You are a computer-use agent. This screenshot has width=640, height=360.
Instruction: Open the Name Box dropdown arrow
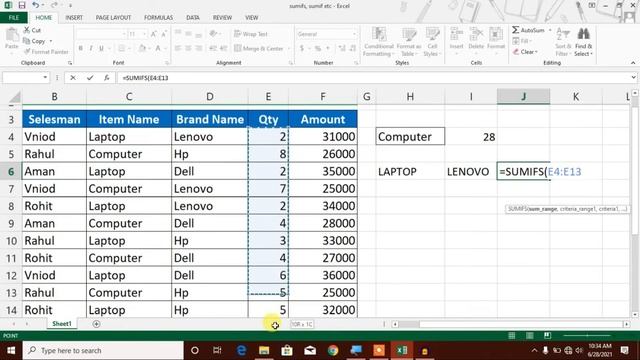pos(45,78)
